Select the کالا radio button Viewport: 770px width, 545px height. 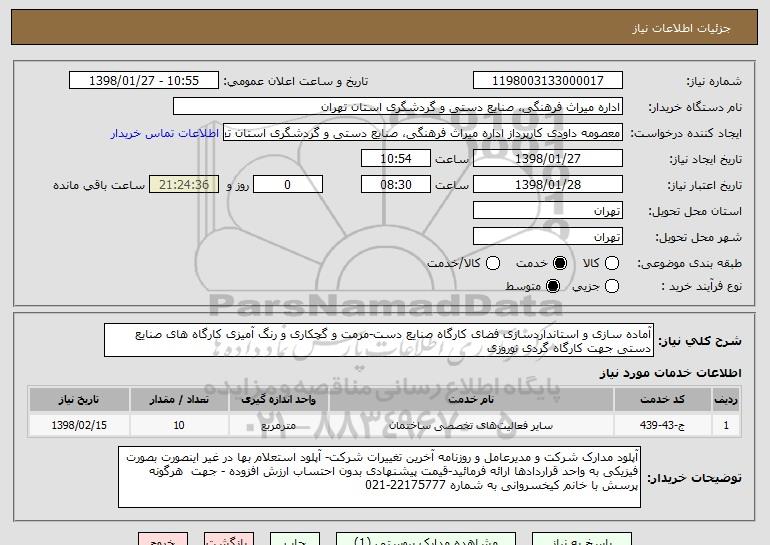(x=612, y=264)
